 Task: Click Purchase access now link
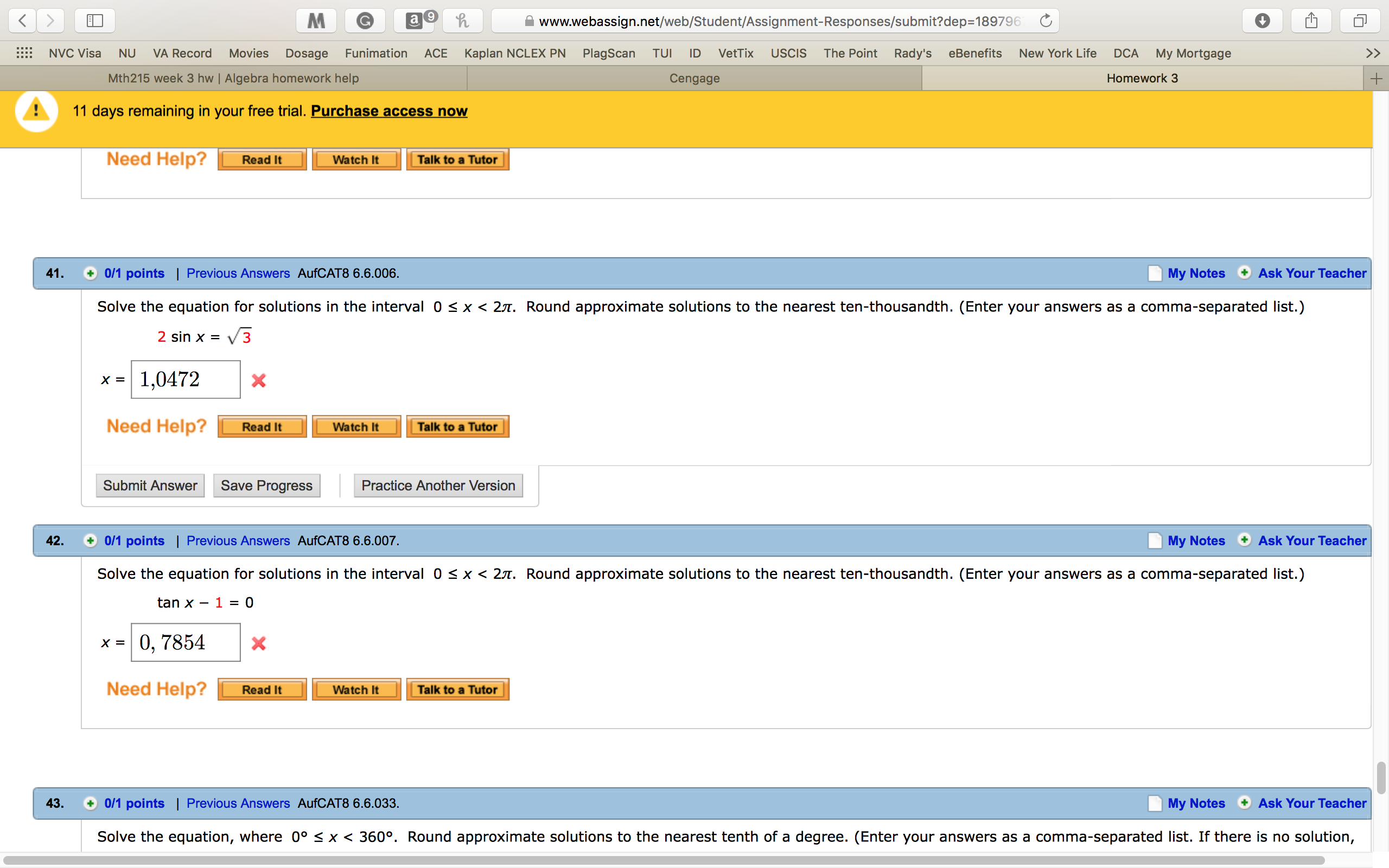pos(389,111)
